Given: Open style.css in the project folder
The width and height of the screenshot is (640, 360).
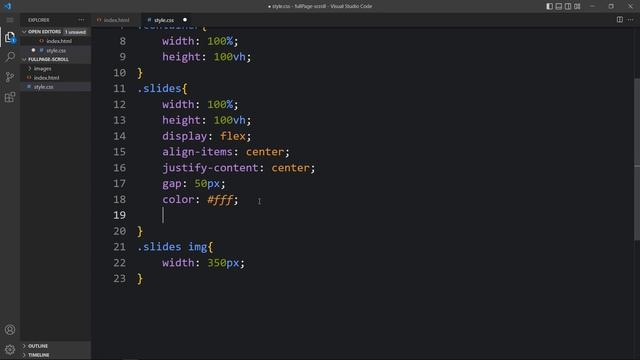Looking at the screenshot, I should pyautogui.click(x=43, y=87).
